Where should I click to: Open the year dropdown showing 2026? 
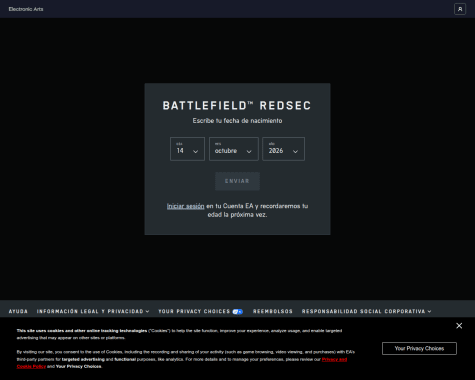(x=283, y=149)
